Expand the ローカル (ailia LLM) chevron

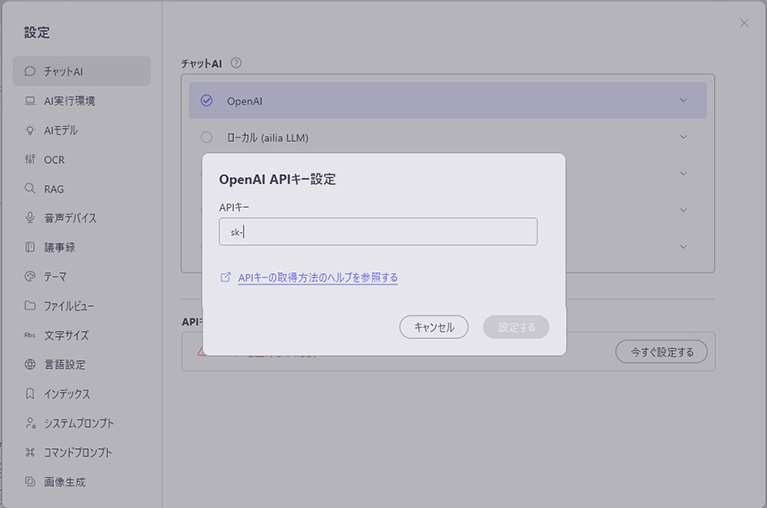(683, 137)
